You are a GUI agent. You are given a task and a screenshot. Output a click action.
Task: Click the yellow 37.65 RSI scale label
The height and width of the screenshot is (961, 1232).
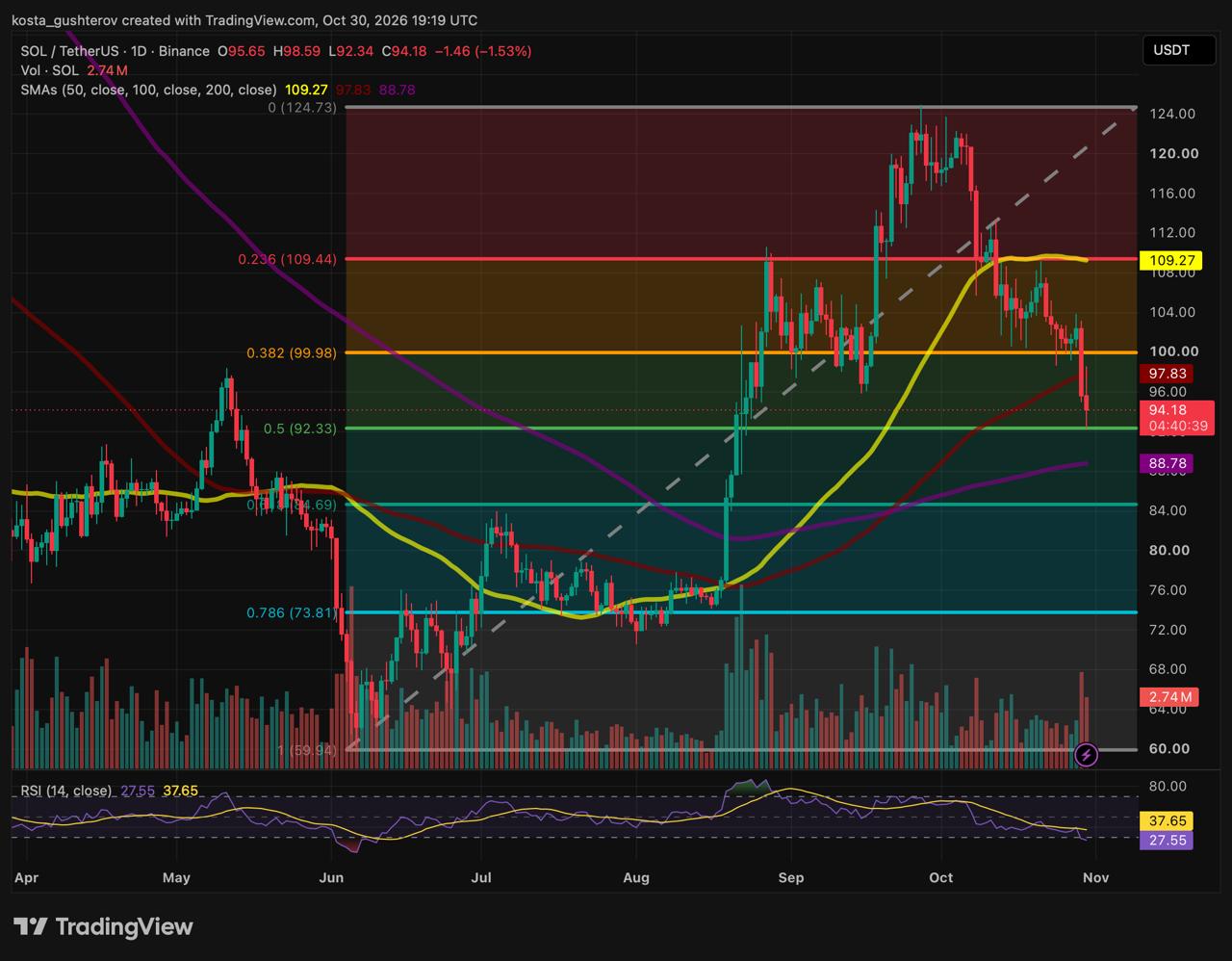tap(1166, 821)
